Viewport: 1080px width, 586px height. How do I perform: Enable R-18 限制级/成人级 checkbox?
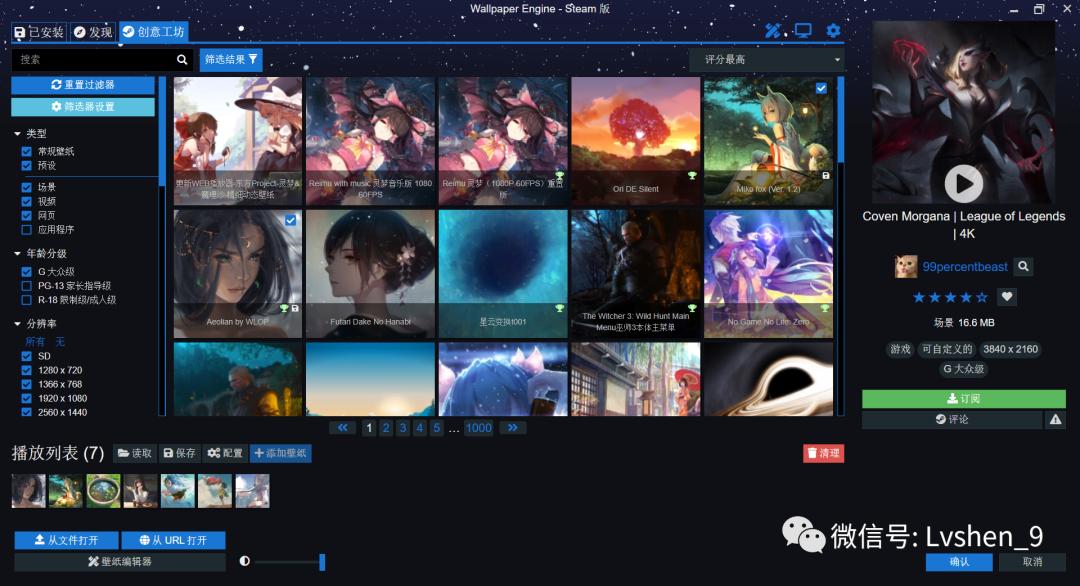[26, 300]
